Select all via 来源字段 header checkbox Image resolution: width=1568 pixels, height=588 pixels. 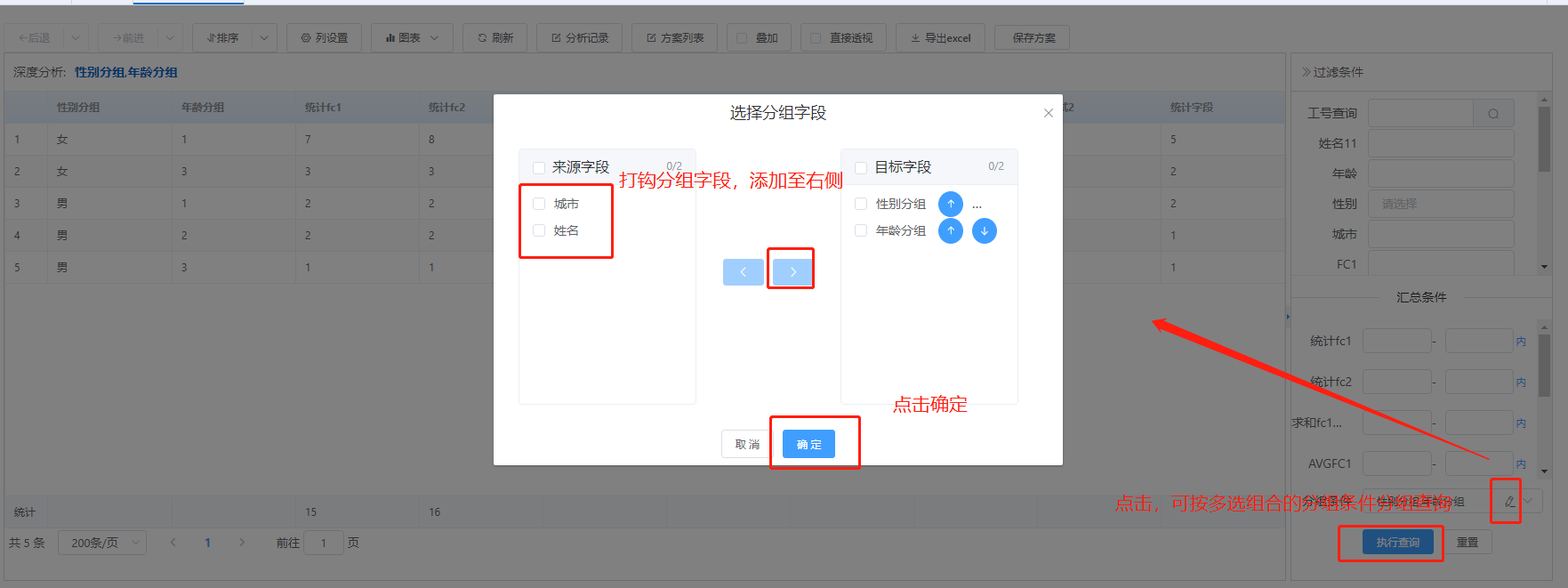point(539,167)
